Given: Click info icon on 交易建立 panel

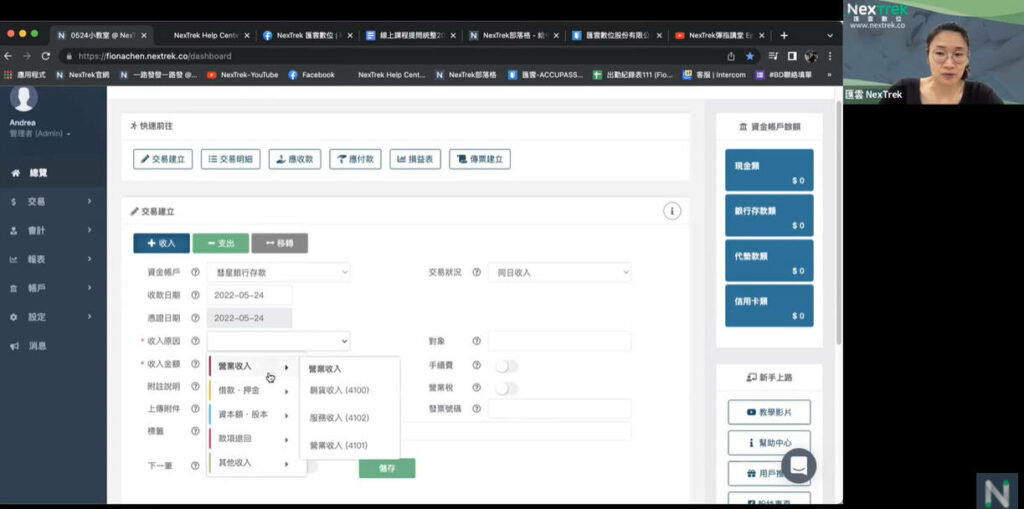Looking at the screenshot, I should (x=671, y=211).
